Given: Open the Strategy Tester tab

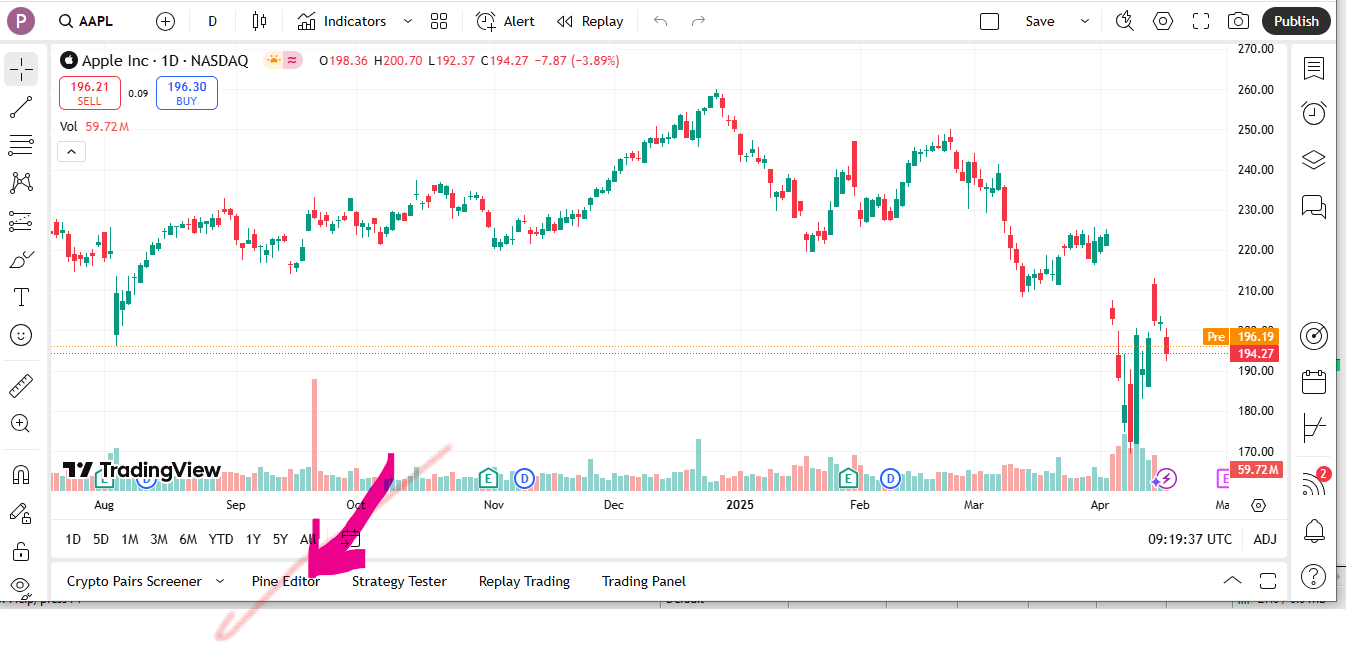Looking at the screenshot, I should pos(399,581).
